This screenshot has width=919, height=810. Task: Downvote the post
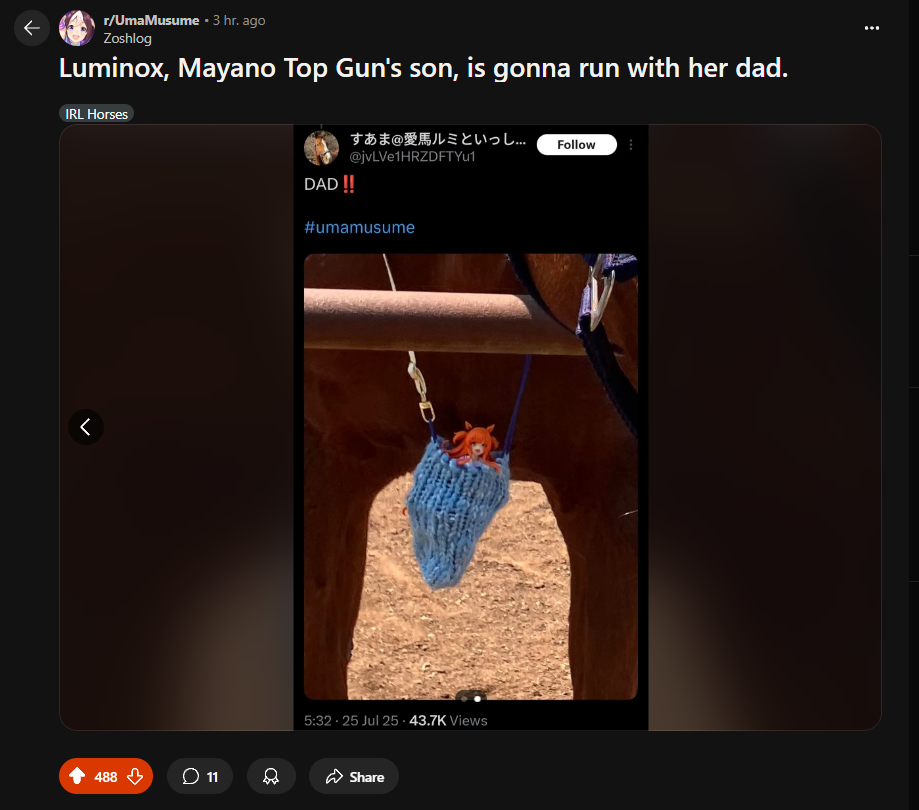point(135,776)
